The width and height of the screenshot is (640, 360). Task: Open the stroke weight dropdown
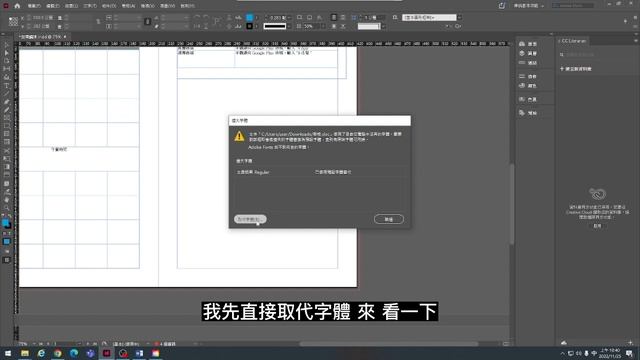289,18
